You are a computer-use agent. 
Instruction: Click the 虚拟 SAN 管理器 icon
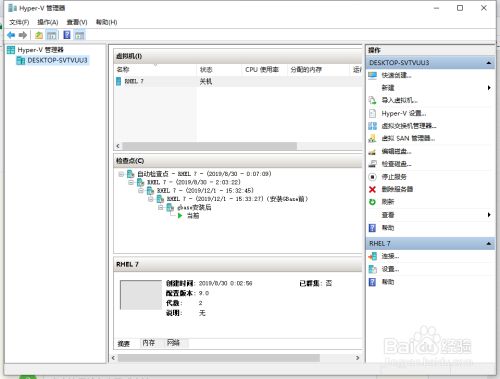click(372, 138)
